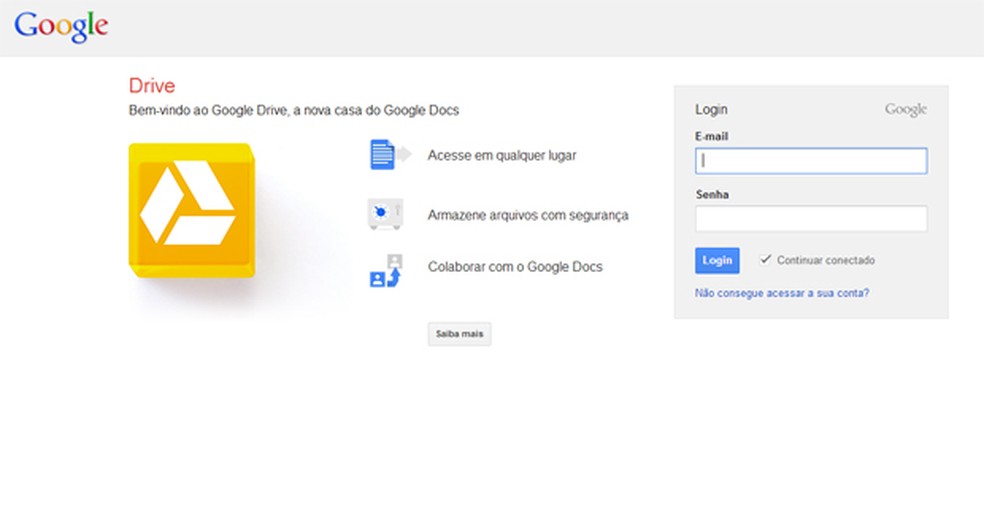Click Acesse em qualquer lugar text

tap(501, 156)
